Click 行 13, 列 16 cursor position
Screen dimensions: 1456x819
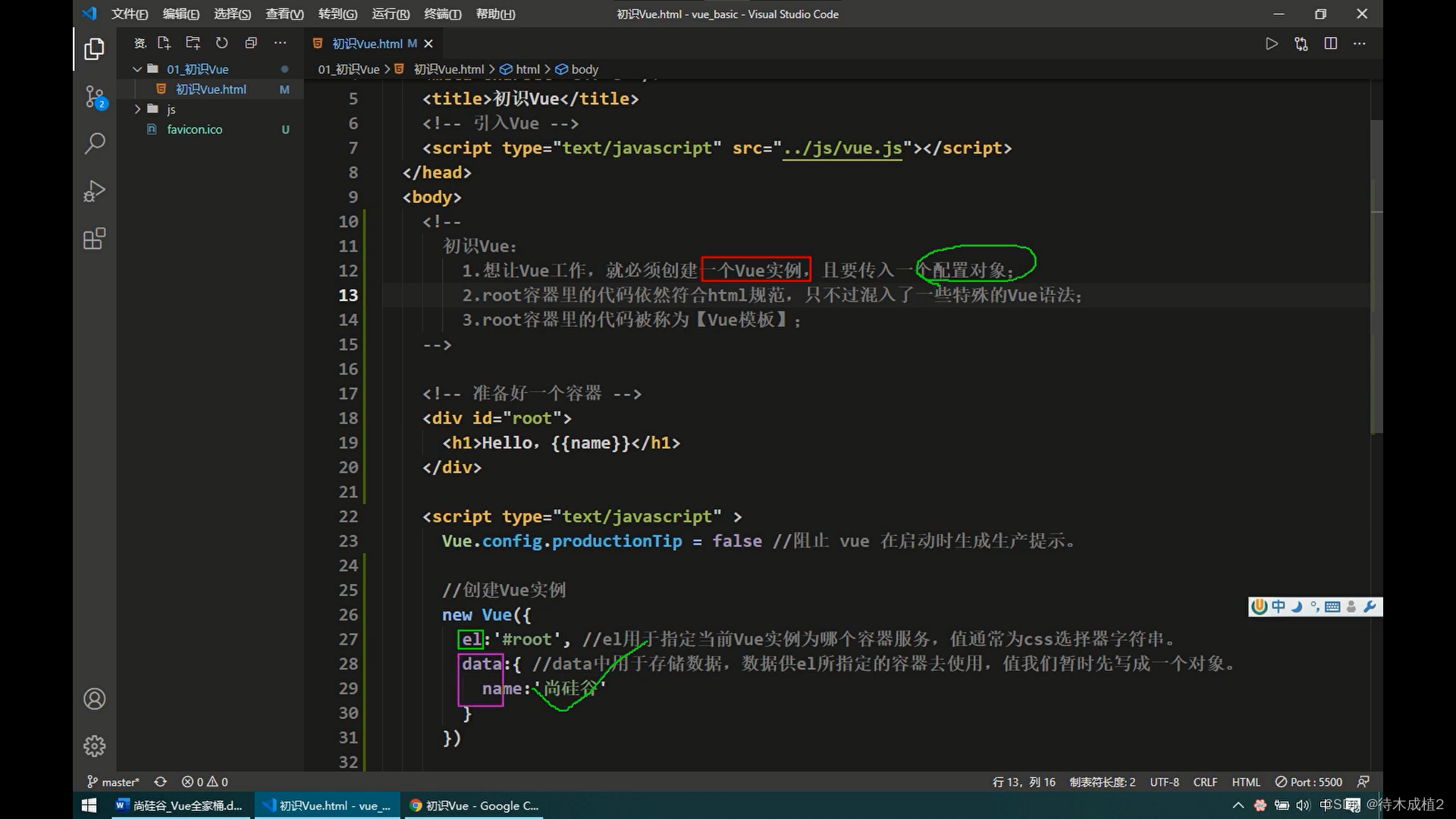(1024, 782)
